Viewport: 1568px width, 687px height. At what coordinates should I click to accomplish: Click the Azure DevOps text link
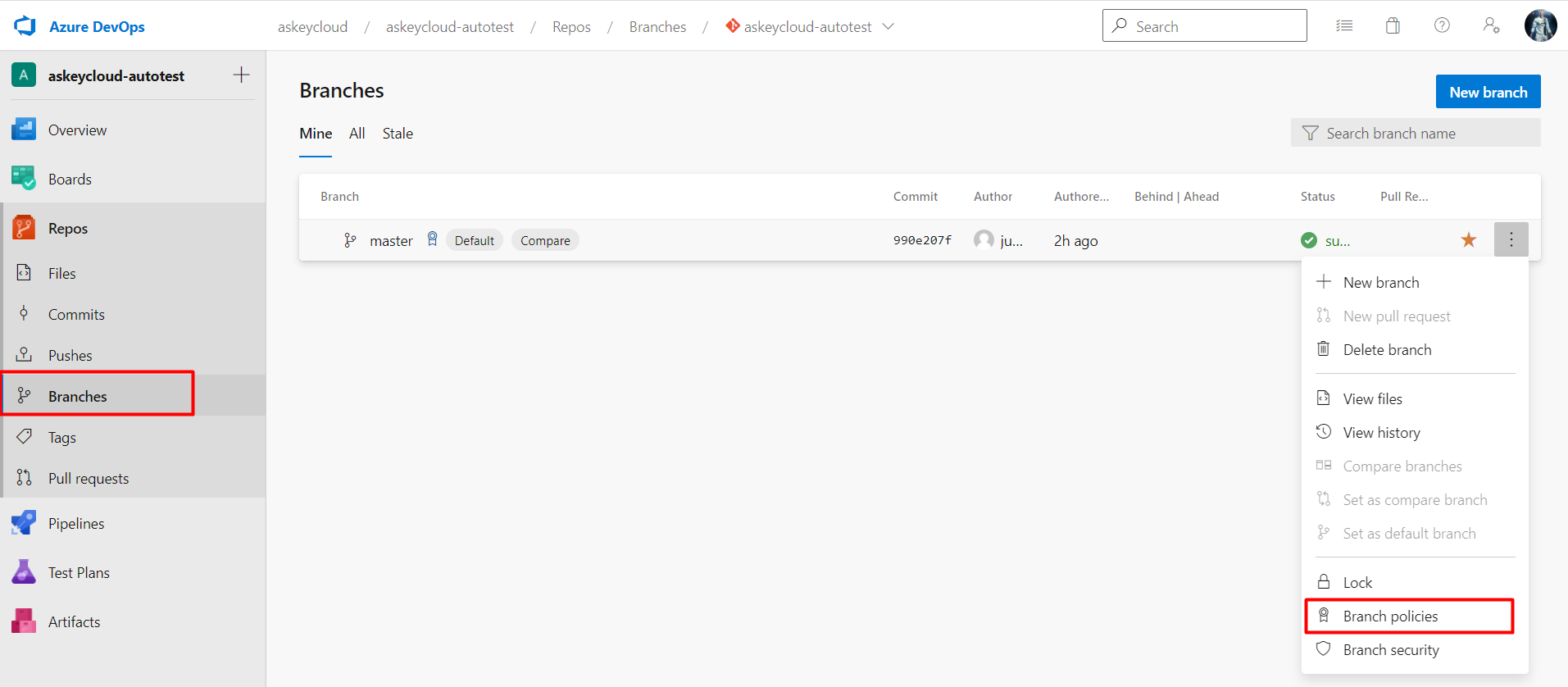pos(97,26)
